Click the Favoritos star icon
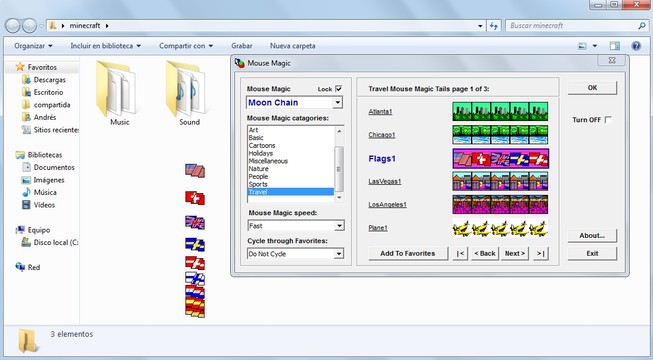Image resolution: width=653 pixels, height=360 pixels. coord(20,67)
